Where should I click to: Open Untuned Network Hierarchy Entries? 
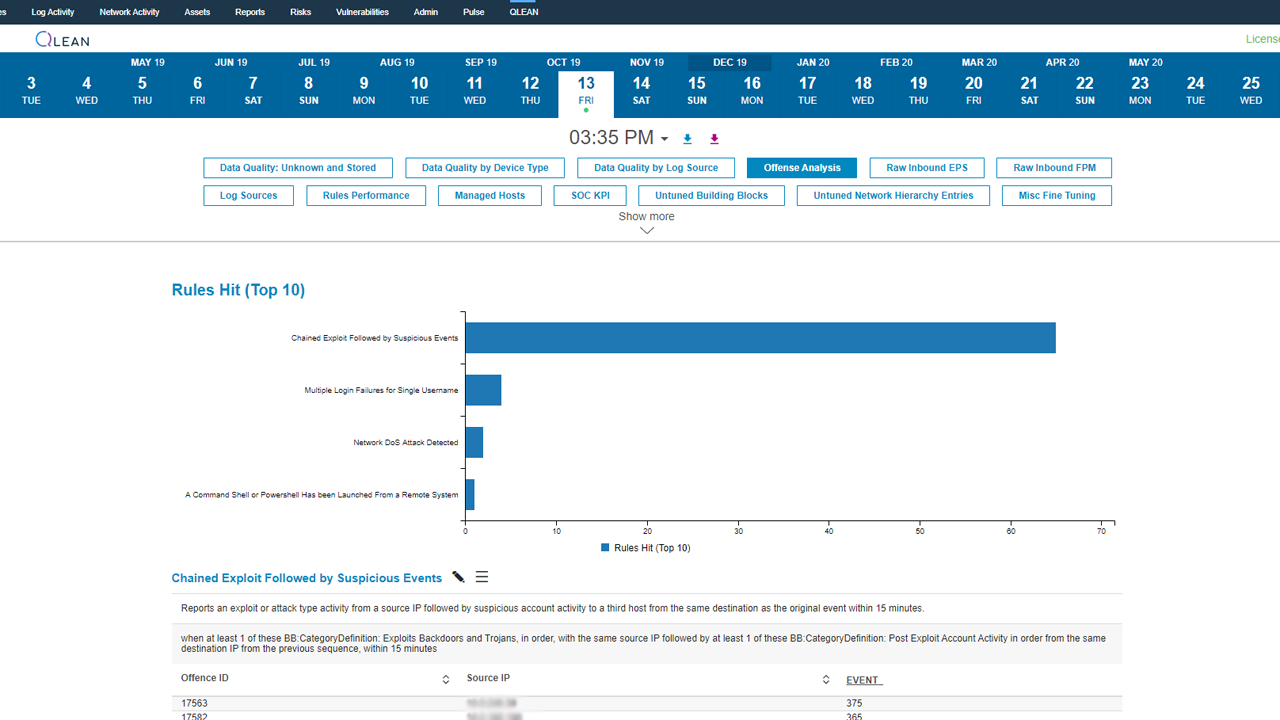[x=893, y=196]
